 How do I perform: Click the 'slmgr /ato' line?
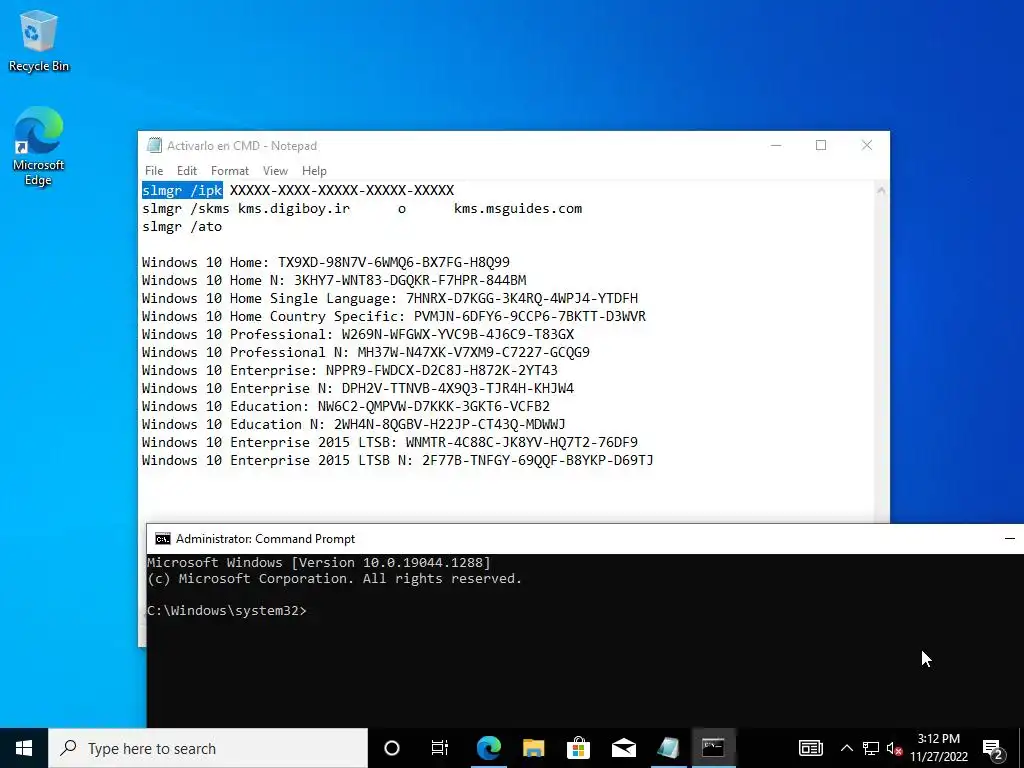(182, 227)
